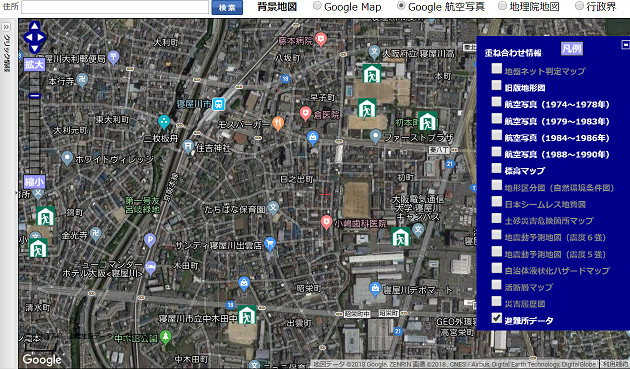This screenshot has width=630, height=369.
Task: Enable 地震動予測地図（震度６強） overlay
Action: (497, 235)
